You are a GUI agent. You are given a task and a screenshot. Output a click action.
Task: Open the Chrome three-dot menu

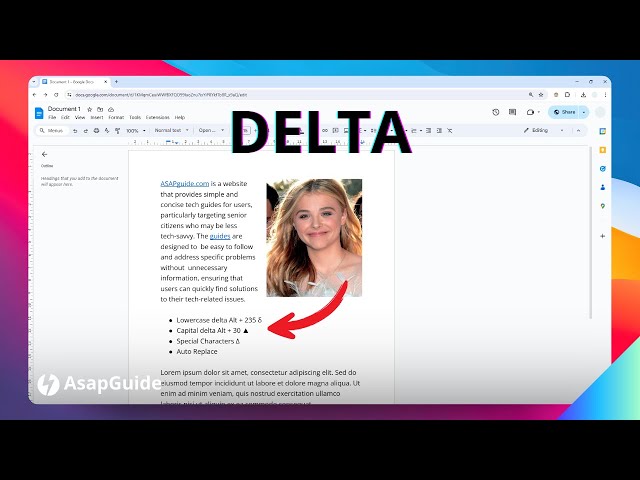click(x=605, y=95)
